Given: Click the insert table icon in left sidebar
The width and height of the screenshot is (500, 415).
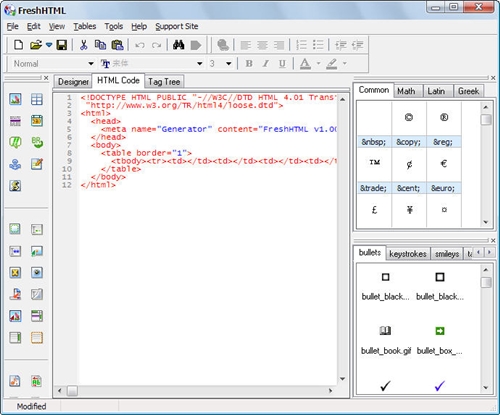Looking at the screenshot, I should point(37,99).
